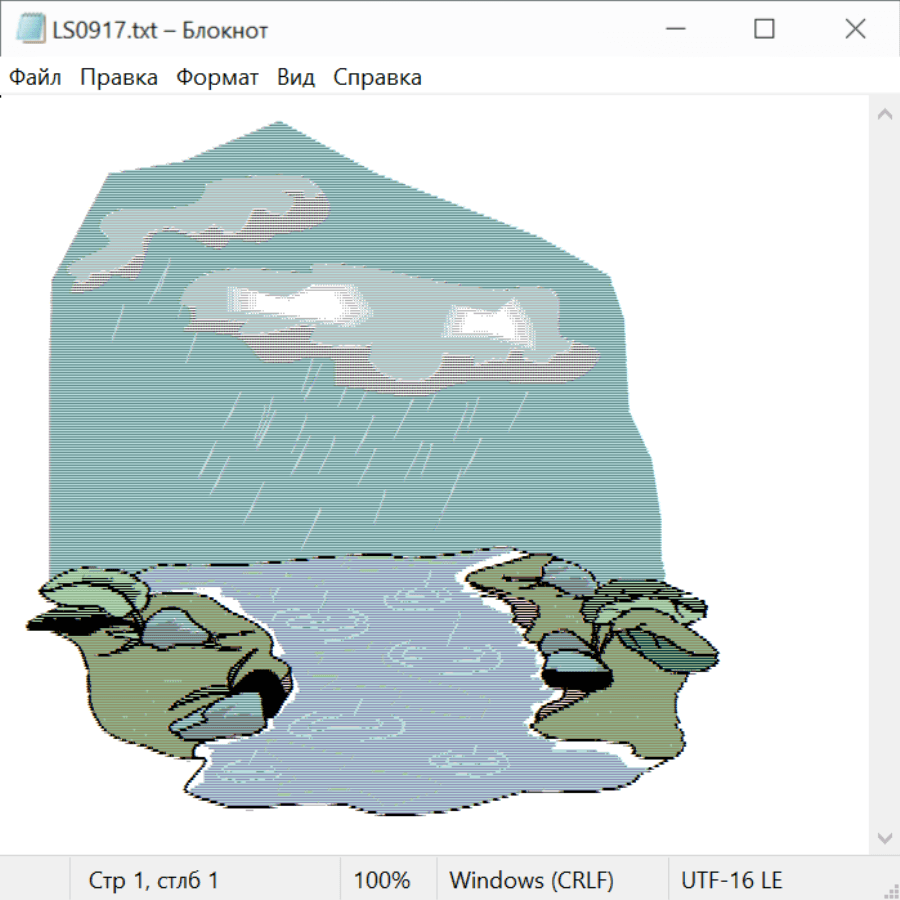Click the scroll down arrow
The width and height of the screenshot is (900, 900).
coord(884,836)
